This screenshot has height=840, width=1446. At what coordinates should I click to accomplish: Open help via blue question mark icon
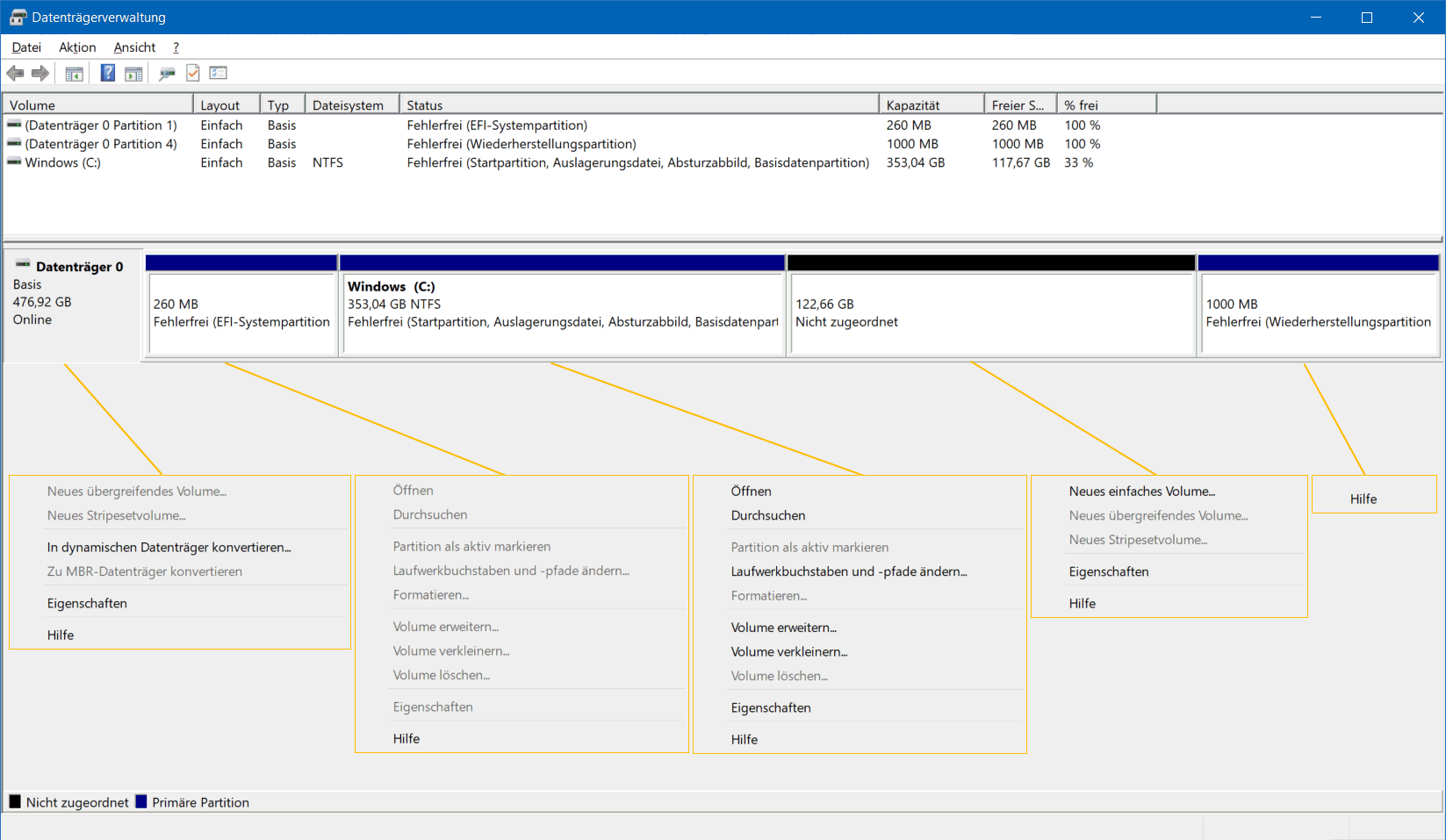pyautogui.click(x=108, y=74)
